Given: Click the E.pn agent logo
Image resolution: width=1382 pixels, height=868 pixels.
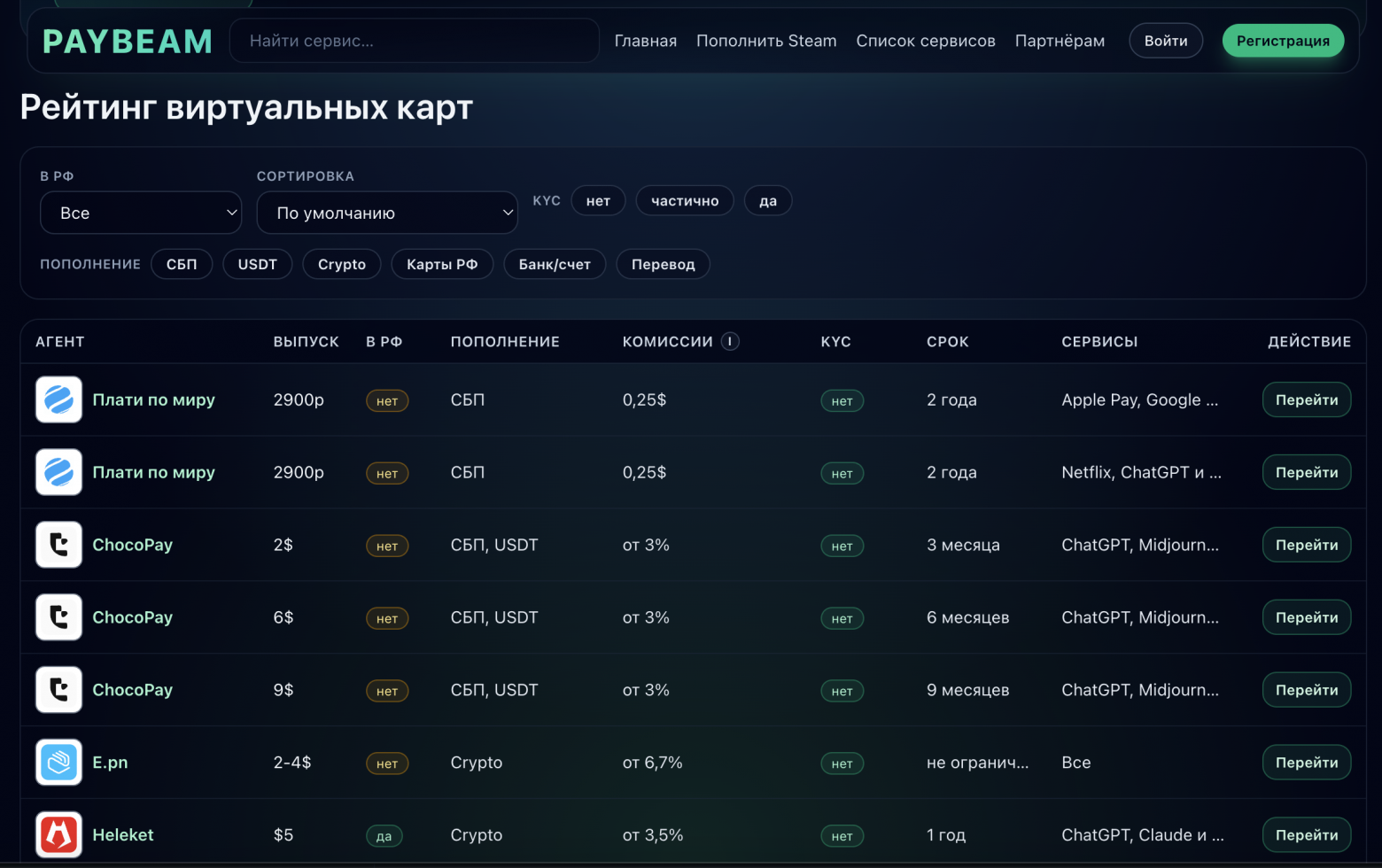Looking at the screenshot, I should pos(58,762).
